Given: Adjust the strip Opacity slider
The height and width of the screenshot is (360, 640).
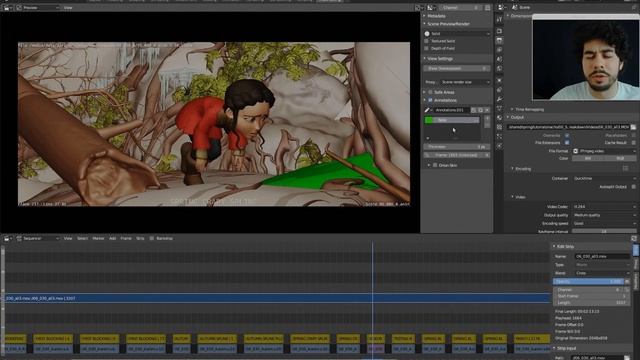Looking at the screenshot, I should pos(588,281).
